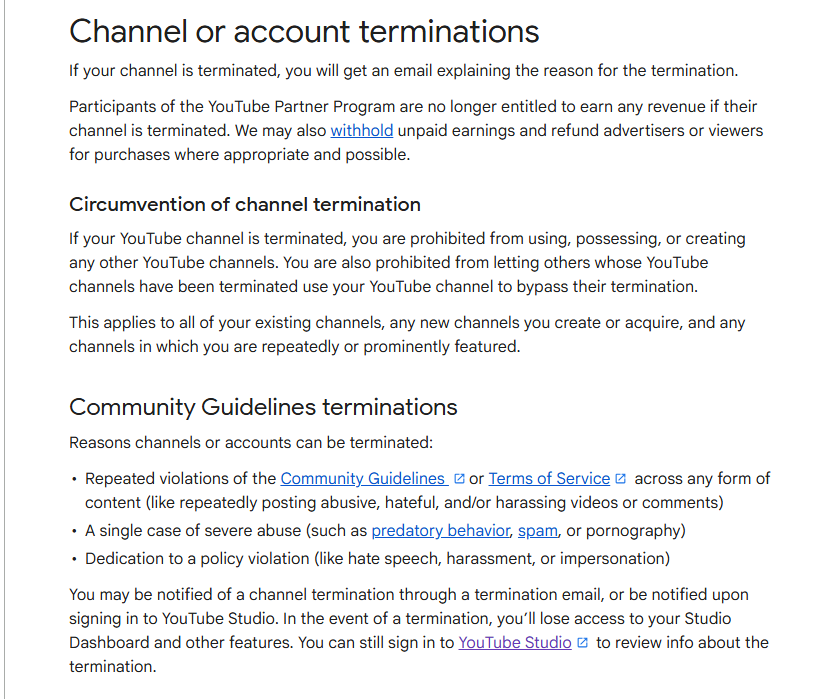The height and width of the screenshot is (699, 820).
Task: Go to the YouTube Studio link
Action: coord(515,642)
